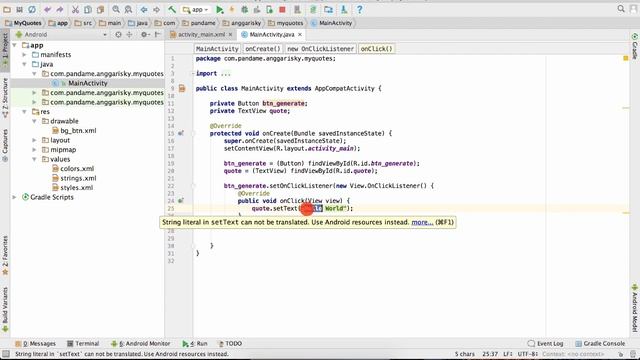Close the activity_main.xml tab
Screen dimensions: 640x360
coord(230,35)
